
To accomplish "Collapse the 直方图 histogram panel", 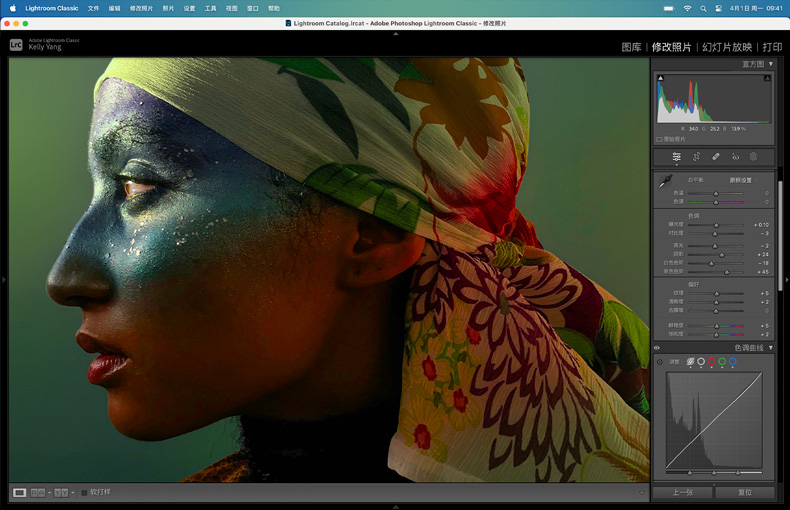I will pos(771,64).
